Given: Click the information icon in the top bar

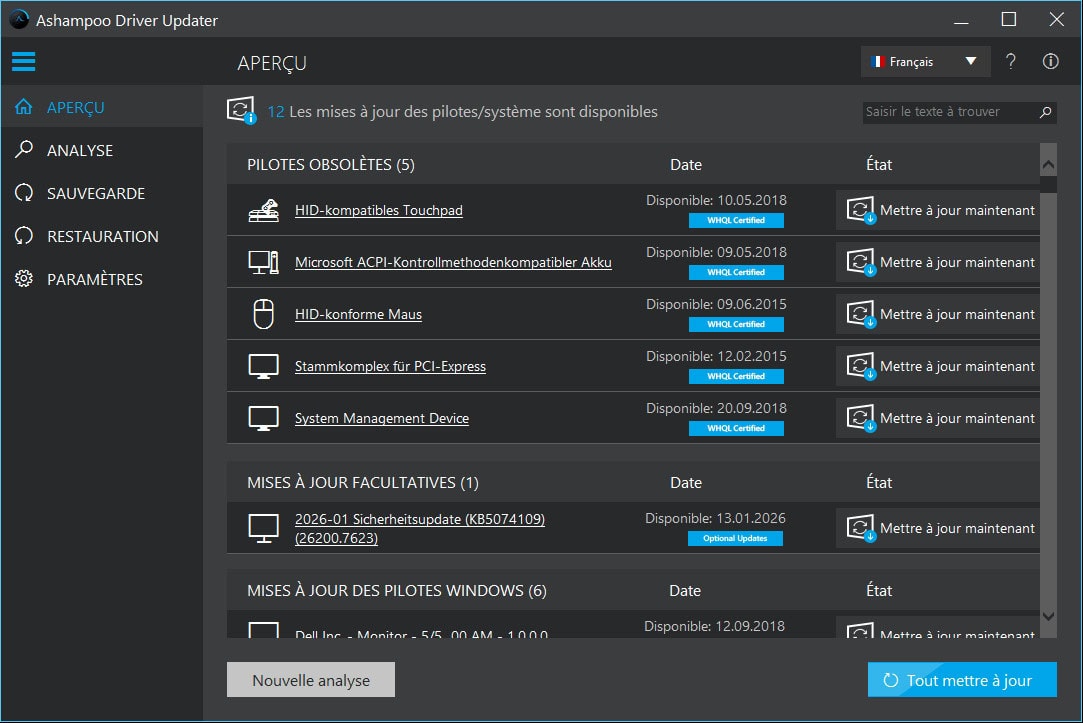Looking at the screenshot, I should click(1050, 61).
